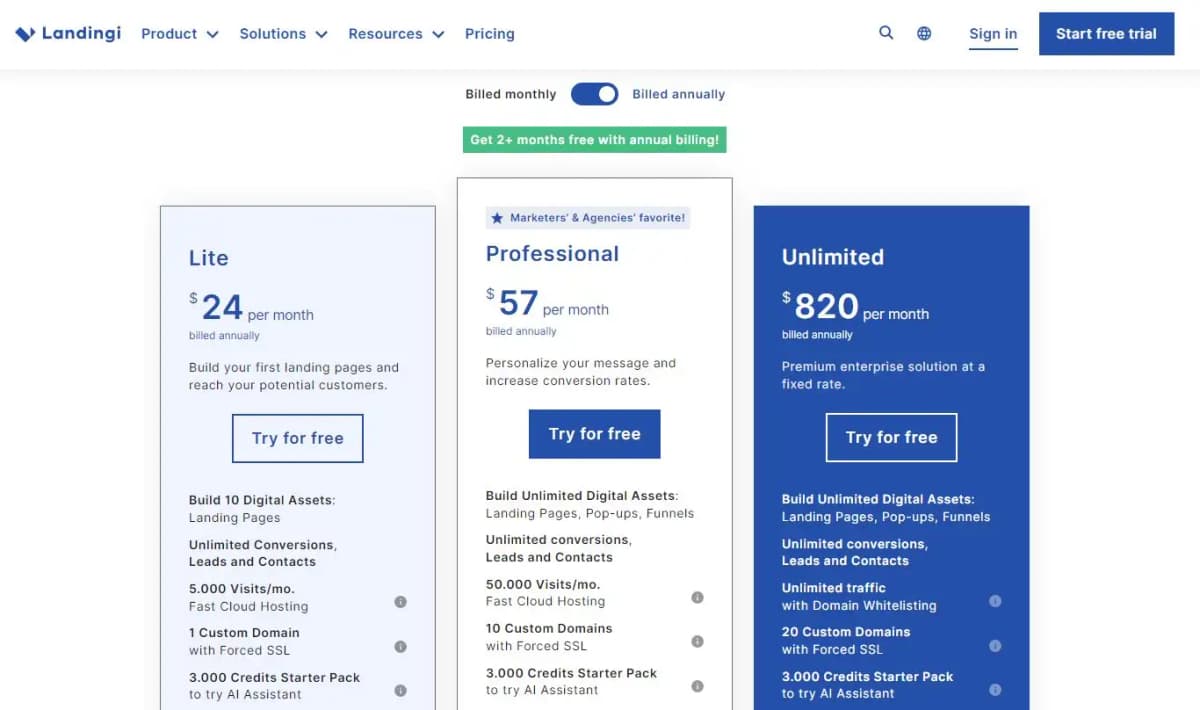Info icon next to Unlimited traffic

click(x=995, y=601)
